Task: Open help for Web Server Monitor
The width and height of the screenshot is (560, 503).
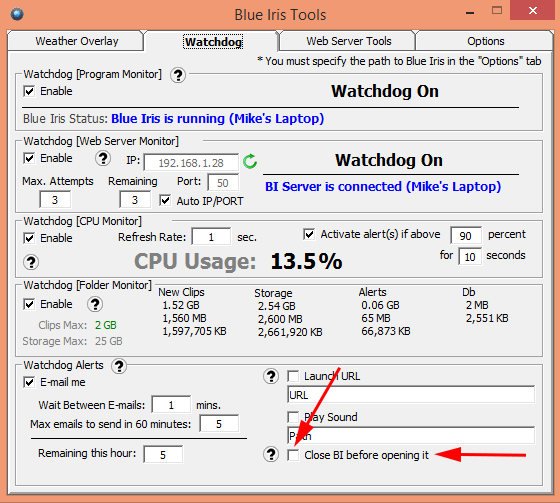Action: click(x=103, y=158)
